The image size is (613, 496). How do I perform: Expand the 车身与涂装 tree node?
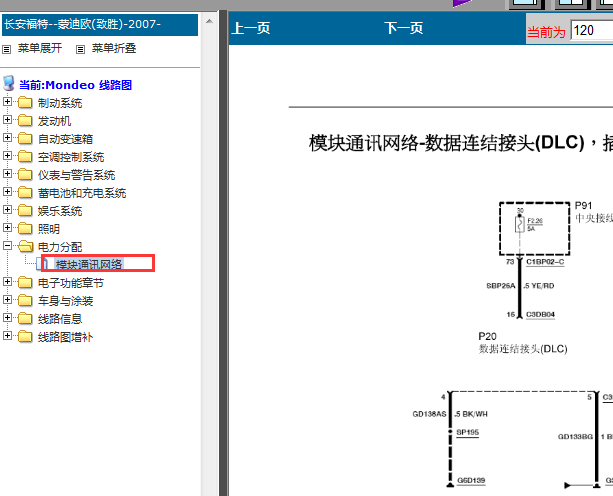click(7, 299)
